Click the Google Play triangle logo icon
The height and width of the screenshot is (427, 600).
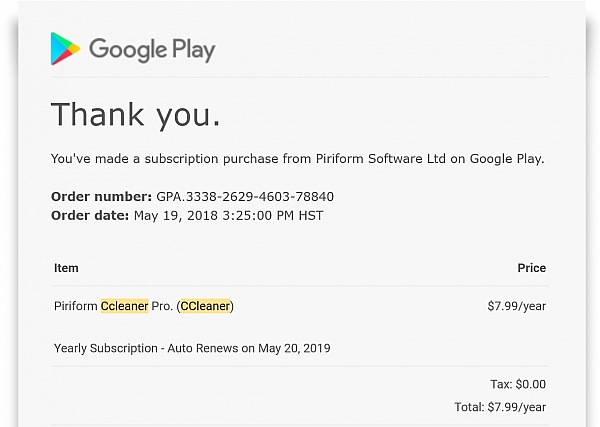pos(65,49)
